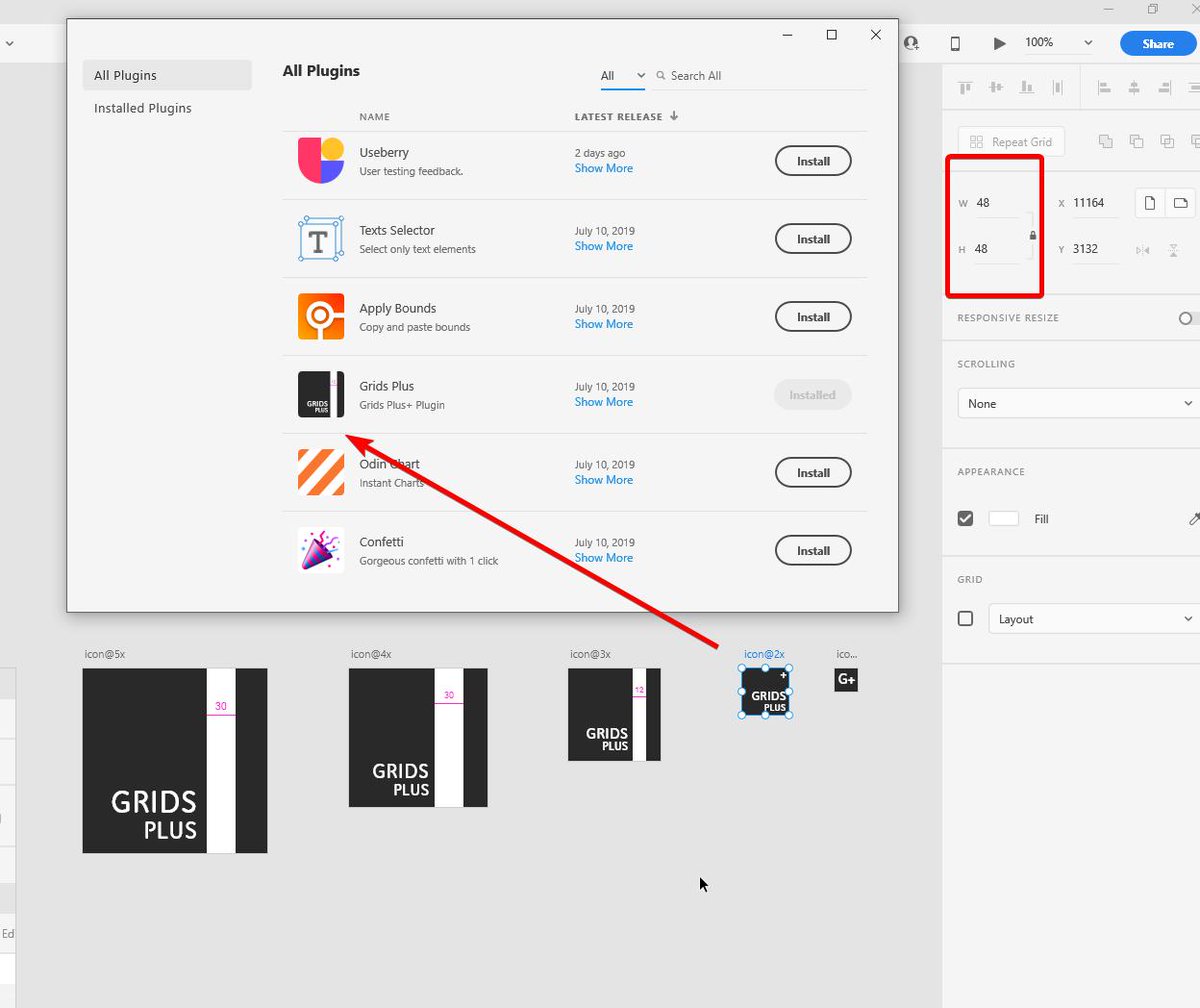This screenshot has width=1200, height=1008.
Task: Apply the Intersect boolean operation
Action: pos(1167,142)
